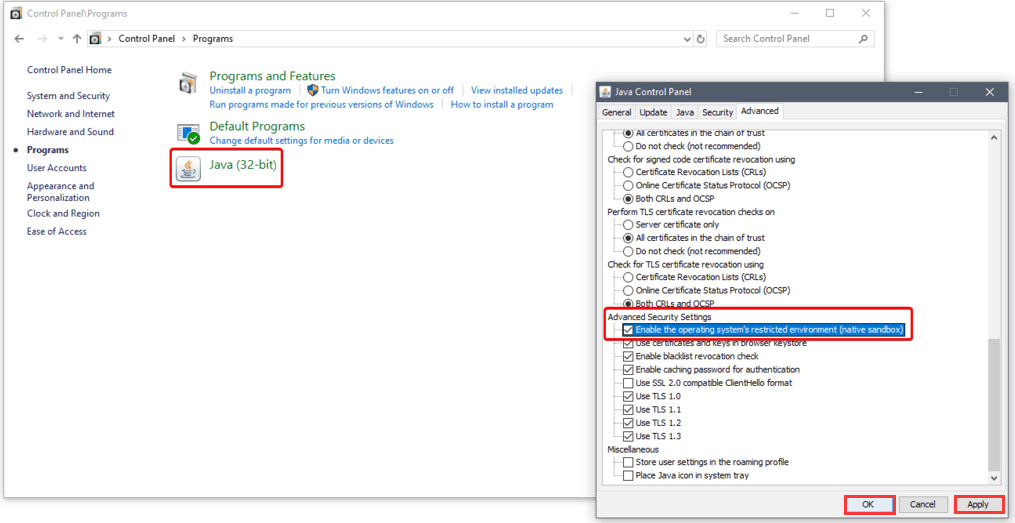Screen dimensions: 1015x523
Task: Click Cancel in Java Control Panel
Action: point(922,504)
